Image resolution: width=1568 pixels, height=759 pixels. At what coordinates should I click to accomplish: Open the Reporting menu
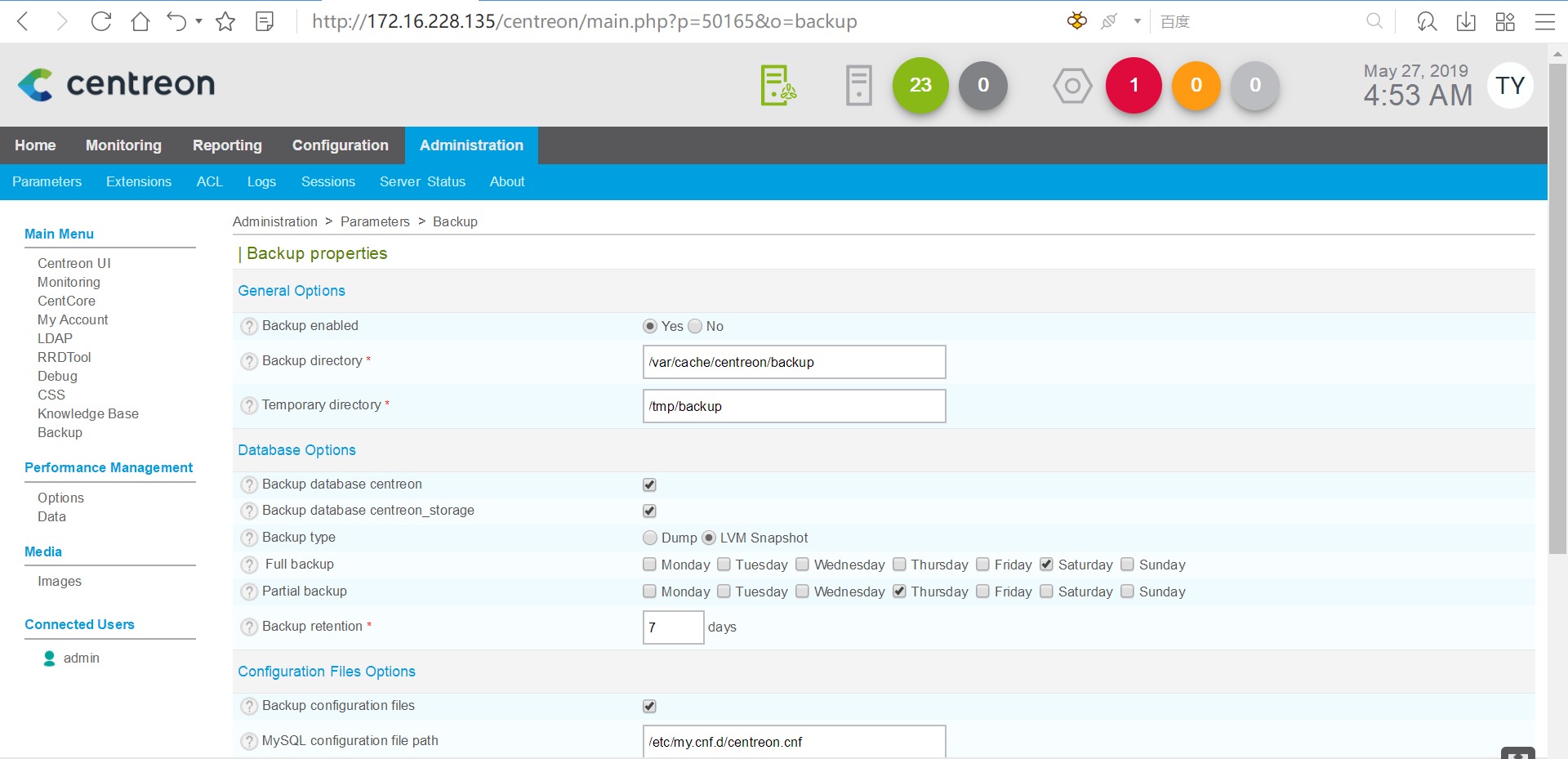[227, 145]
